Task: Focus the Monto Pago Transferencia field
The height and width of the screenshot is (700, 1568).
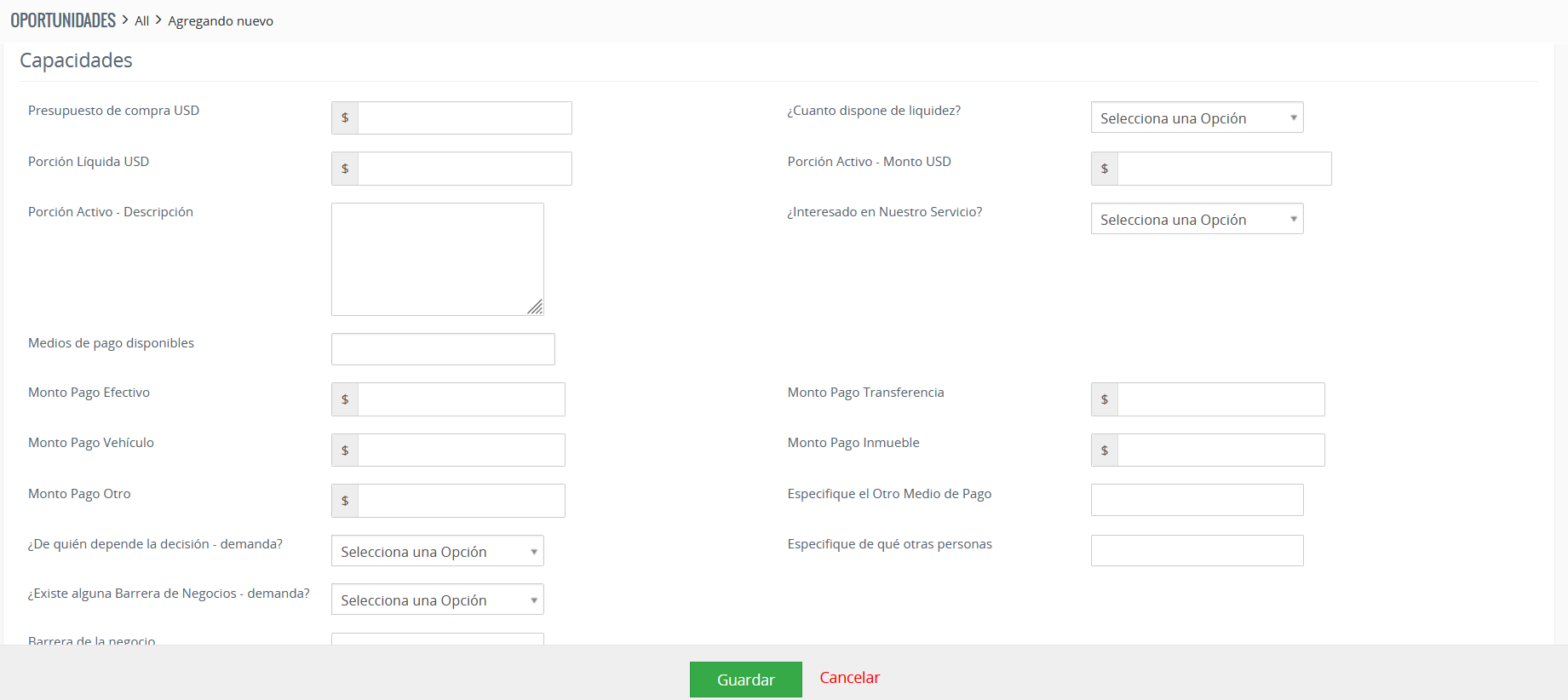Action: (x=1221, y=399)
